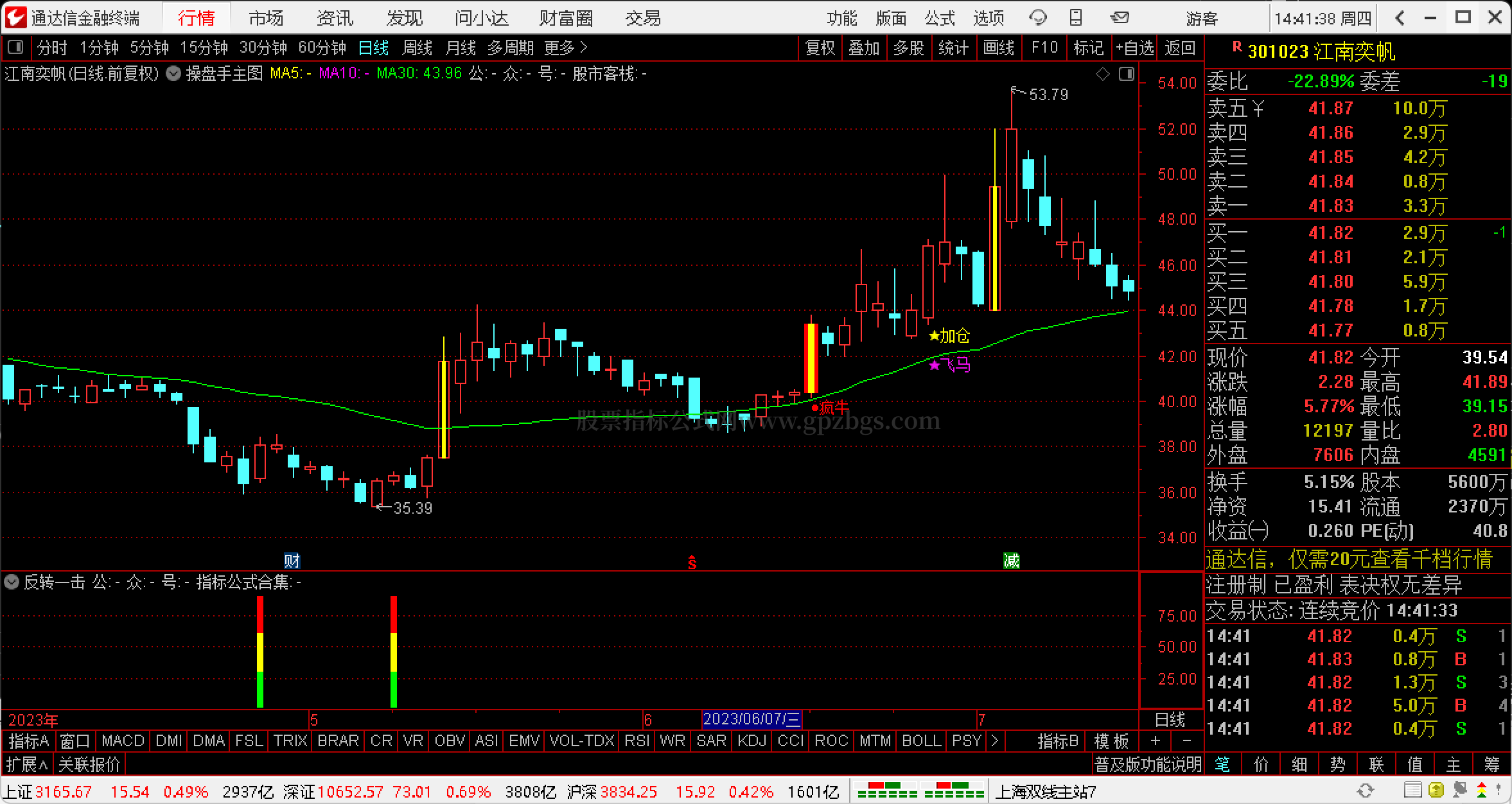Switch to 周线 weekly period
Screen dimensions: 1512x804
(x=417, y=48)
